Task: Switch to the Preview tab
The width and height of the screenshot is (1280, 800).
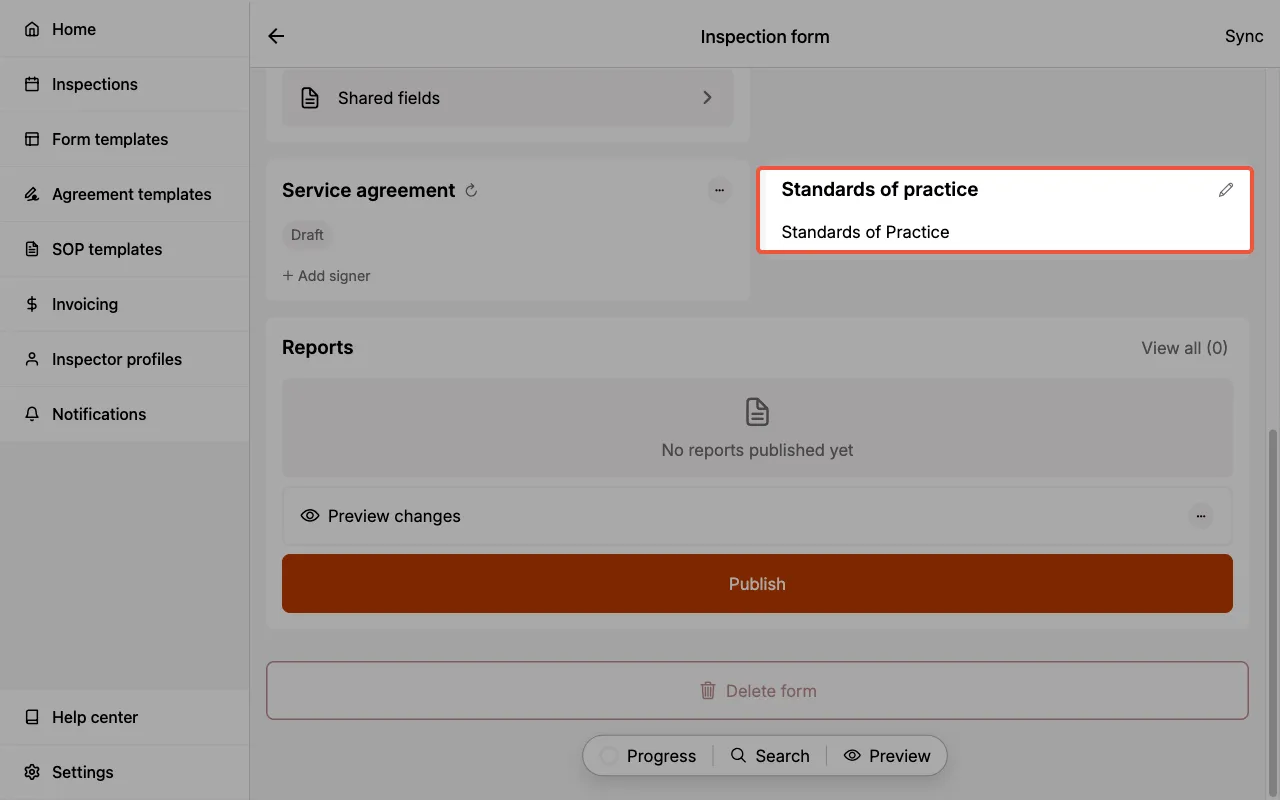Action: [887, 755]
